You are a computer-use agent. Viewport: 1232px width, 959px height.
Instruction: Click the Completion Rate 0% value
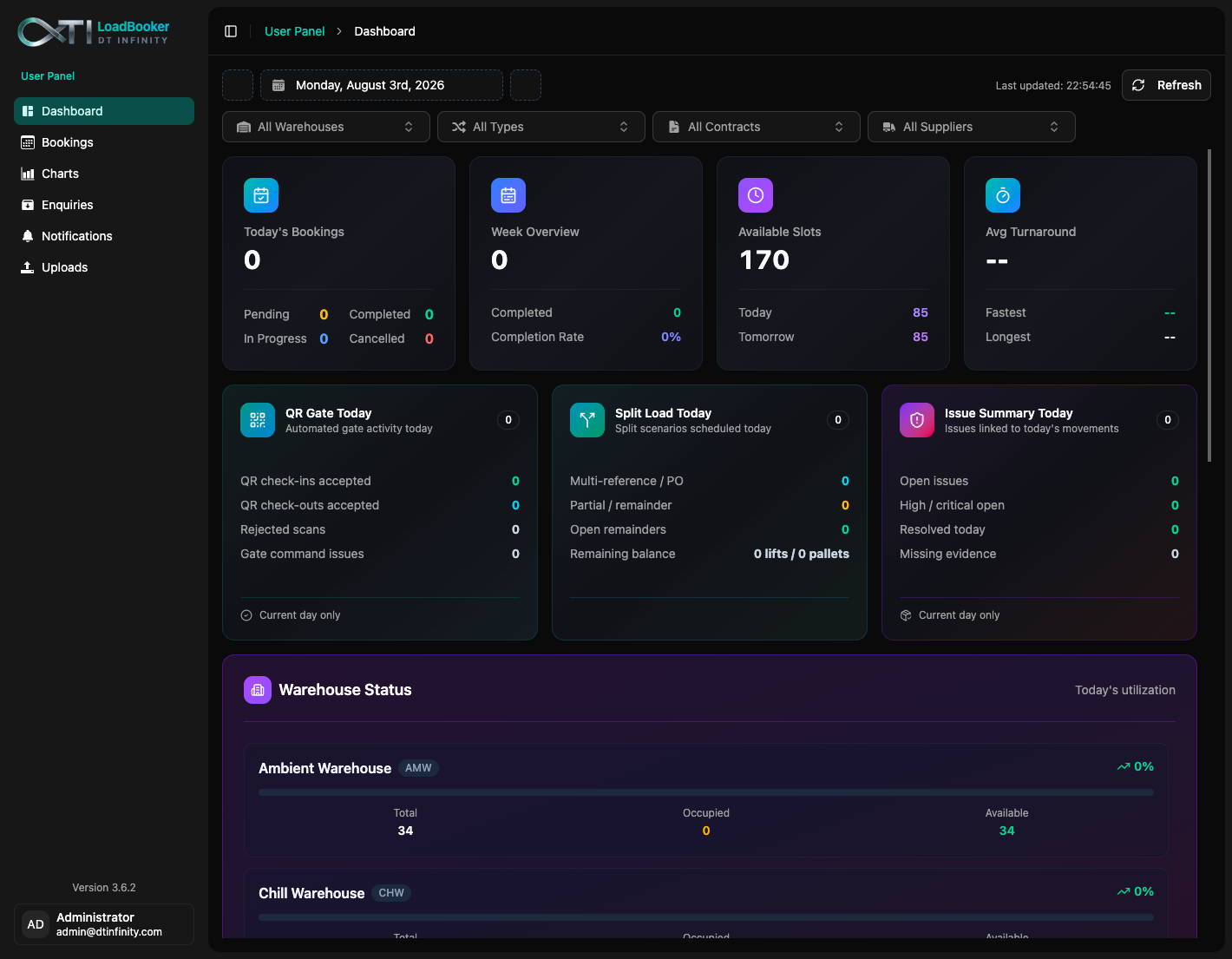pyautogui.click(x=671, y=337)
